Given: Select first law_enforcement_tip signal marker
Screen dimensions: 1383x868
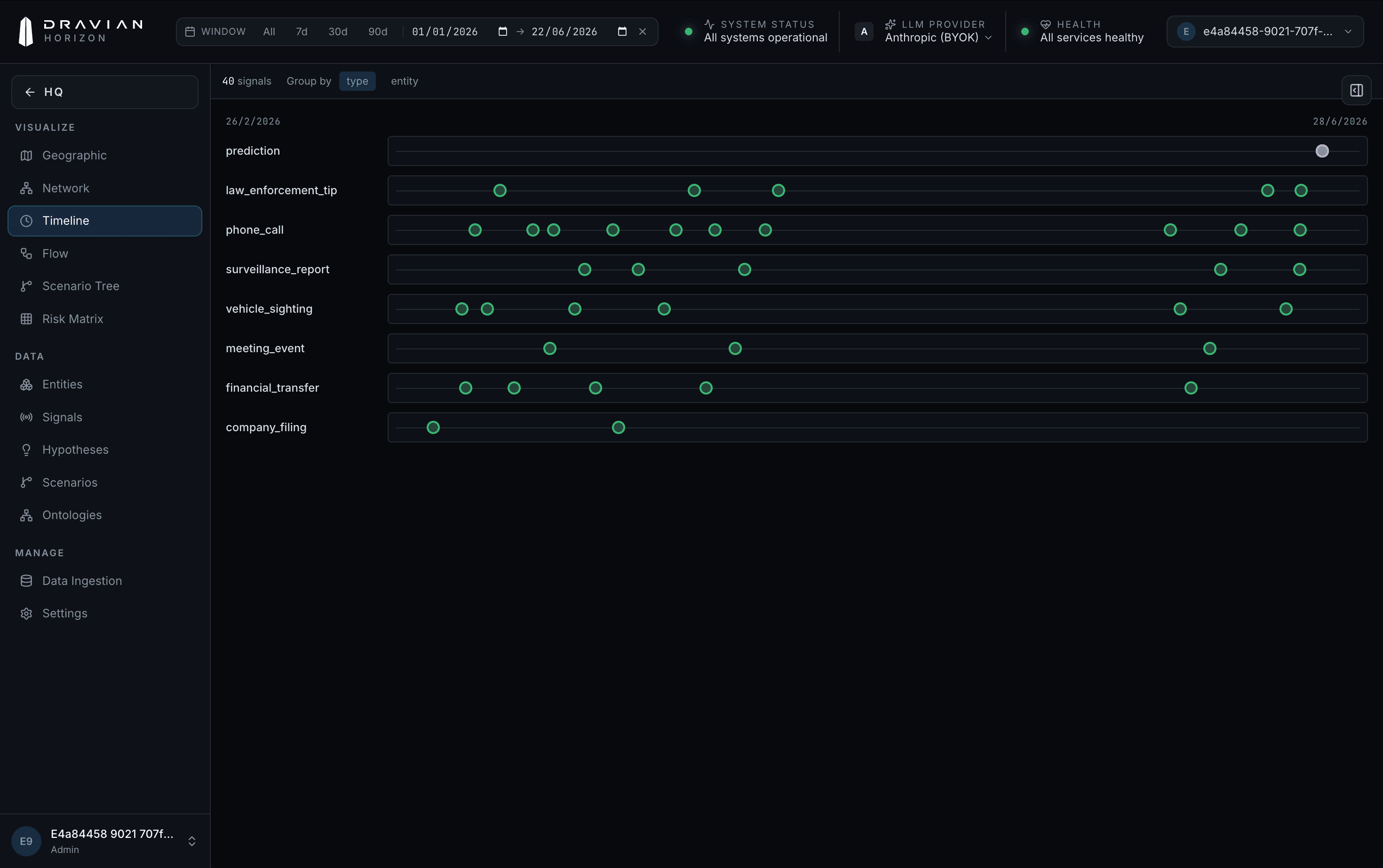Looking at the screenshot, I should [500, 190].
